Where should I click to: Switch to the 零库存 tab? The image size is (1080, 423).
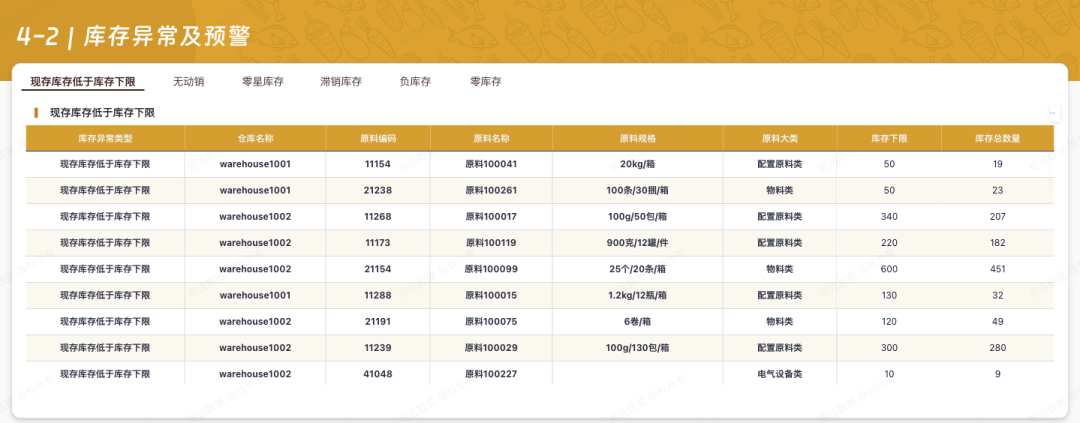click(486, 82)
